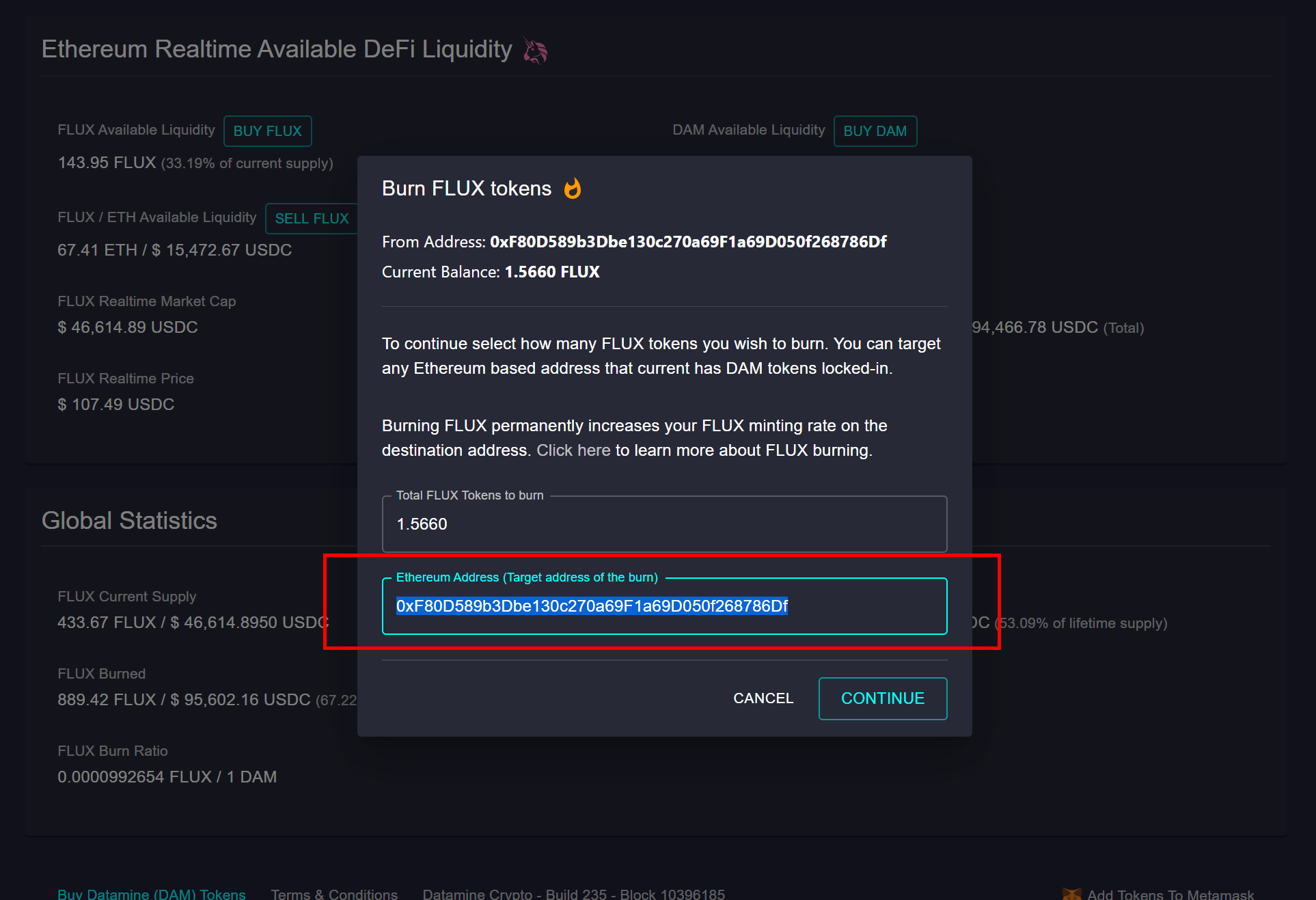Click the Metamask fox icon in footer
1316x900 pixels.
[1071, 893]
